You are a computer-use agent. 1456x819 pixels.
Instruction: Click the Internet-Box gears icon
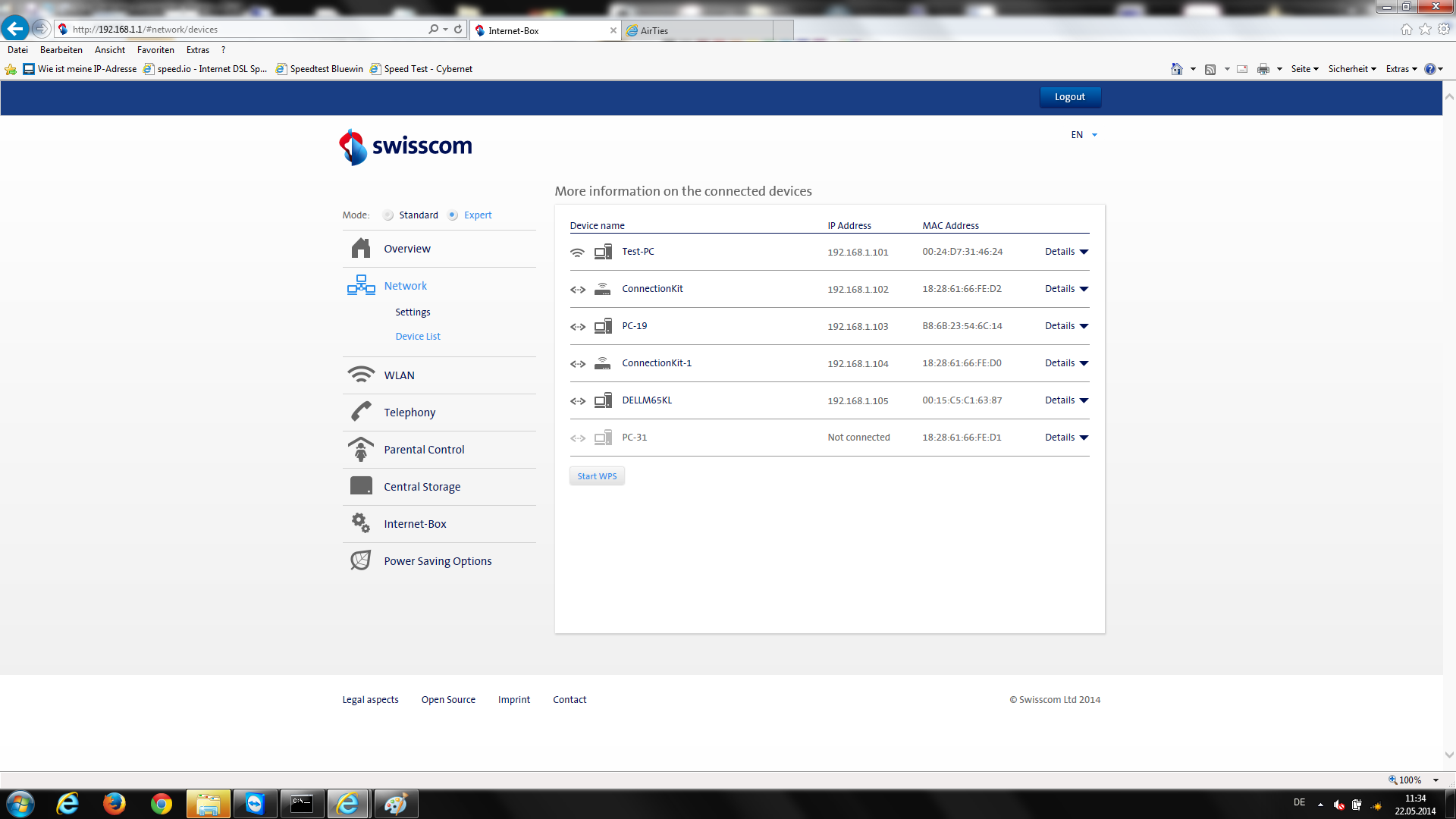[361, 523]
